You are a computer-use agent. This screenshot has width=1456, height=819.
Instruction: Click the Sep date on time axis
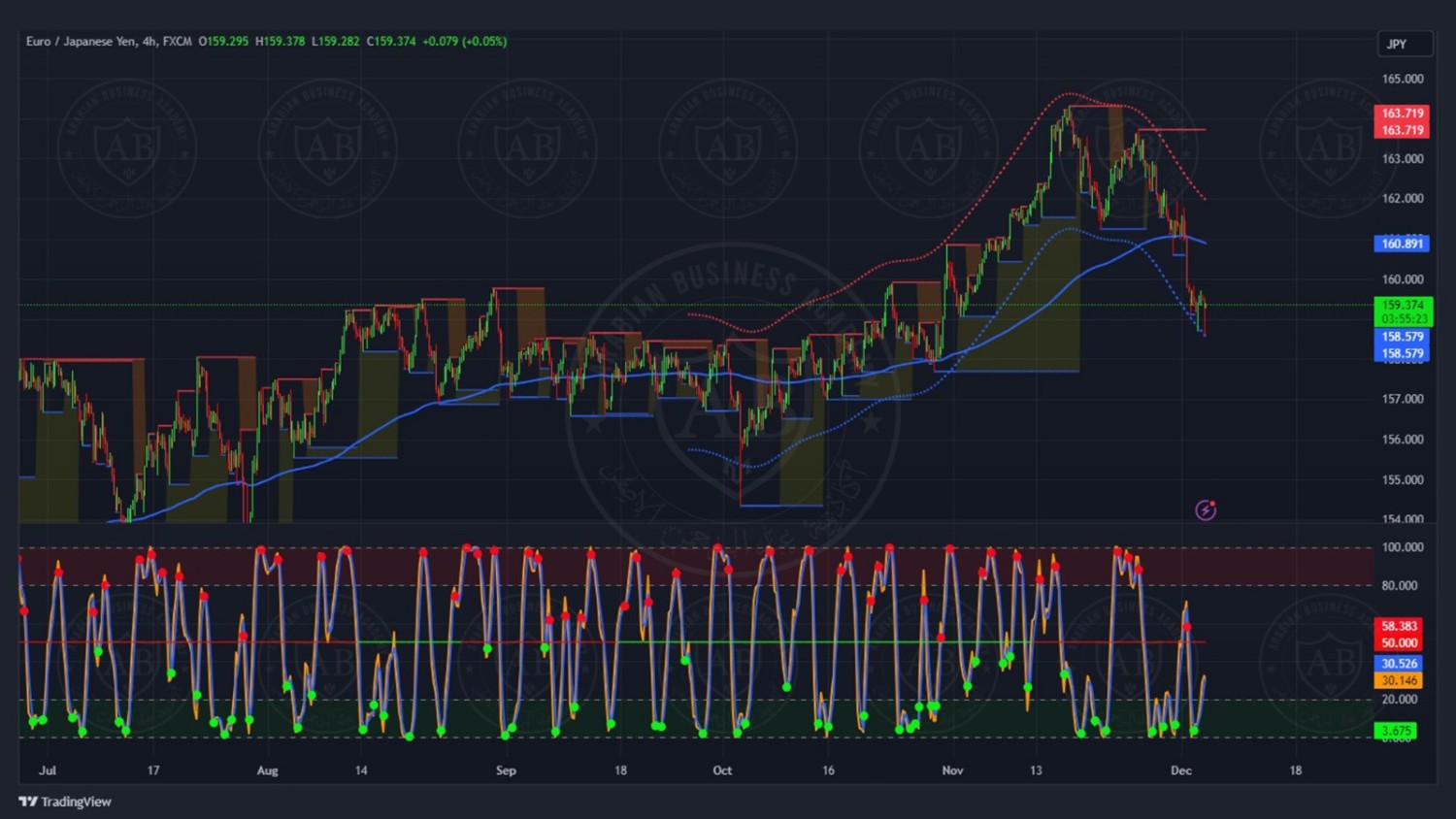[x=506, y=770]
